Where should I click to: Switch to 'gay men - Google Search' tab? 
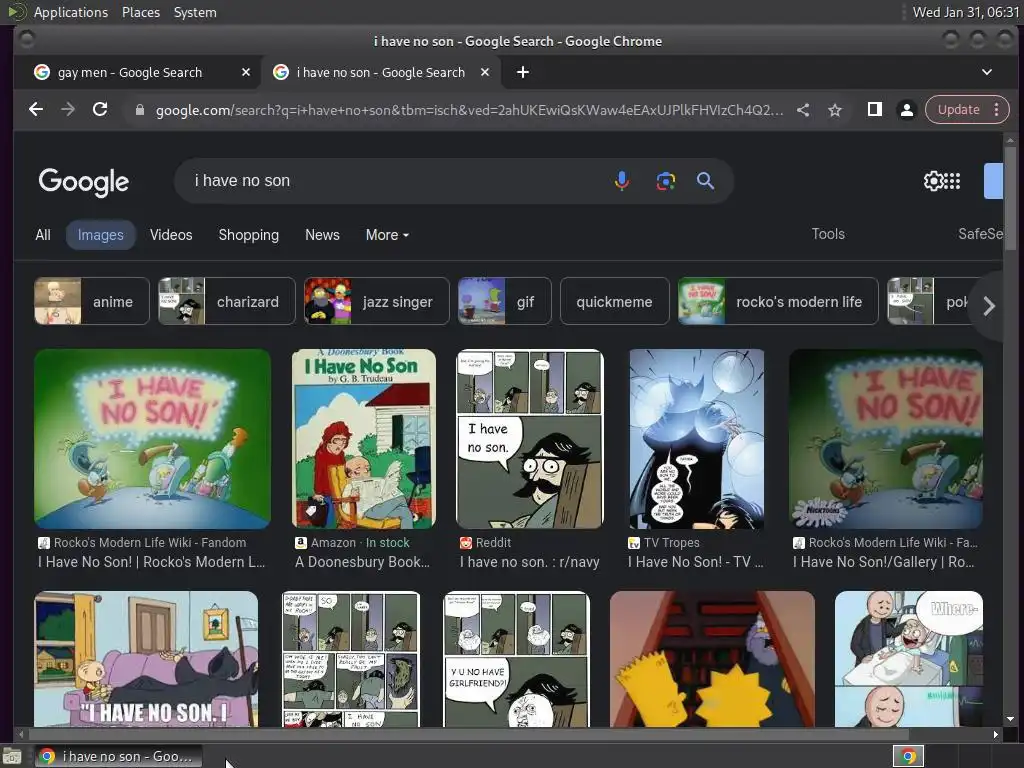[129, 72]
